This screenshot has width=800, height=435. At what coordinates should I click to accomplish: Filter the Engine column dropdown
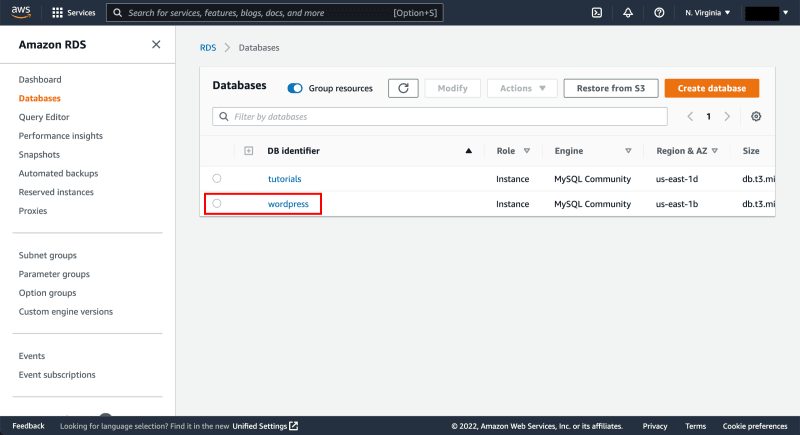pos(628,150)
